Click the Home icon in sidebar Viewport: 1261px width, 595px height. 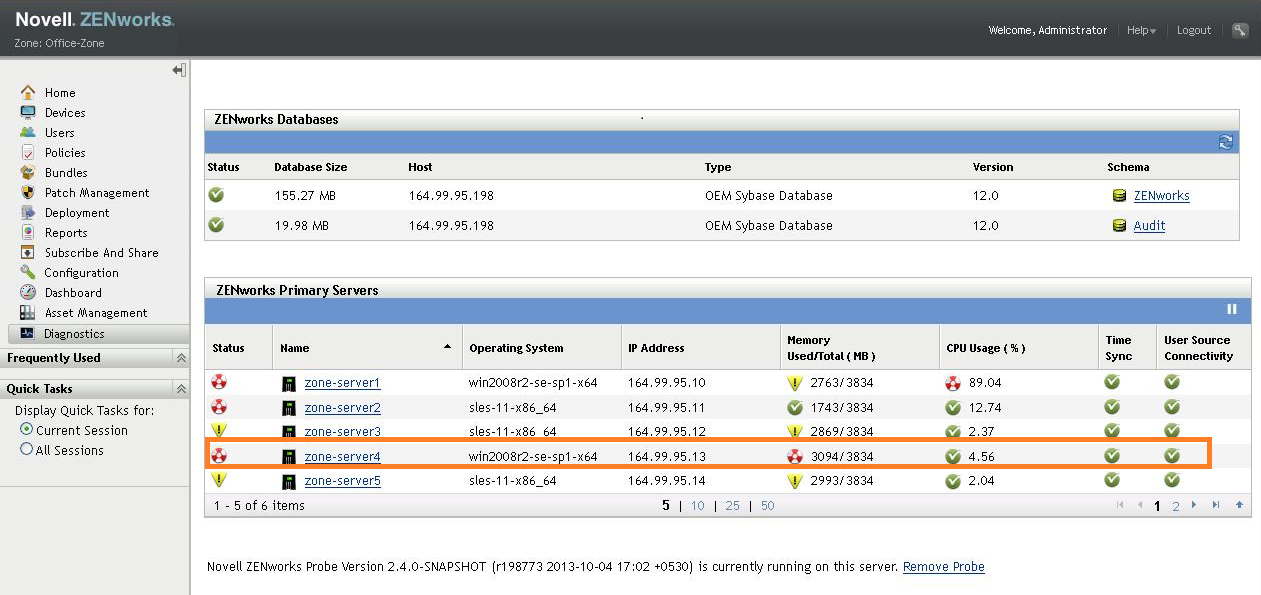pyautogui.click(x=28, y=92)
